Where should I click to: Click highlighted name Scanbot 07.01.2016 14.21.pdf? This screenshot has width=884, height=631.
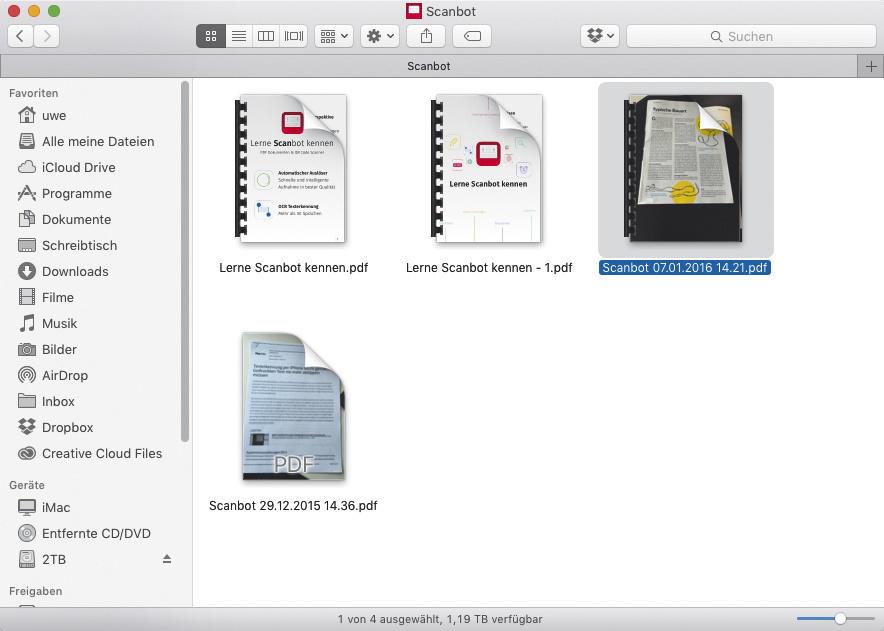(x=684, y=268)
